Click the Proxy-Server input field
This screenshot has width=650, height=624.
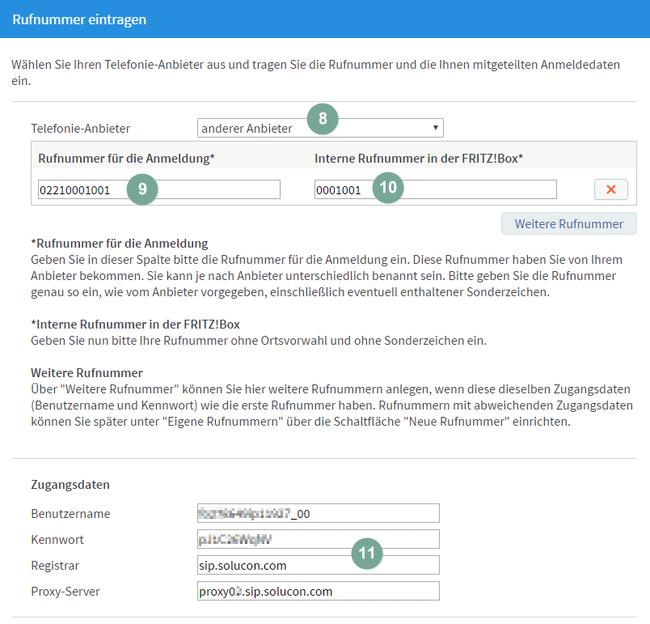318,591
